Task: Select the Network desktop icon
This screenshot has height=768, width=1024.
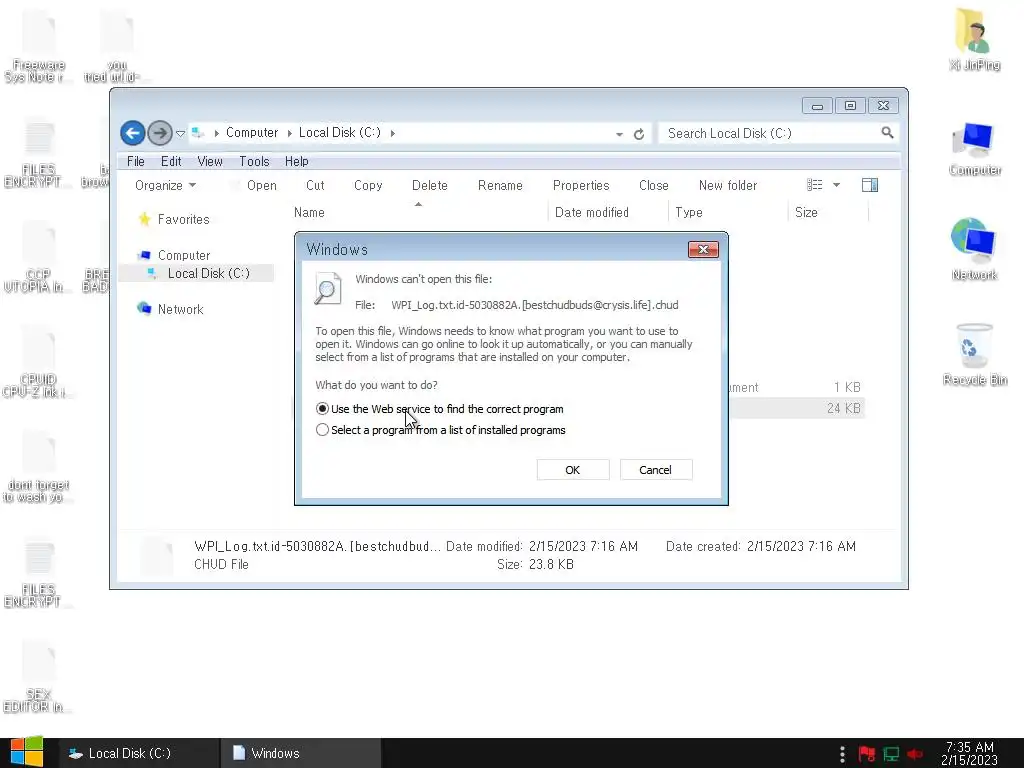Action: click(x=974, y=249)
